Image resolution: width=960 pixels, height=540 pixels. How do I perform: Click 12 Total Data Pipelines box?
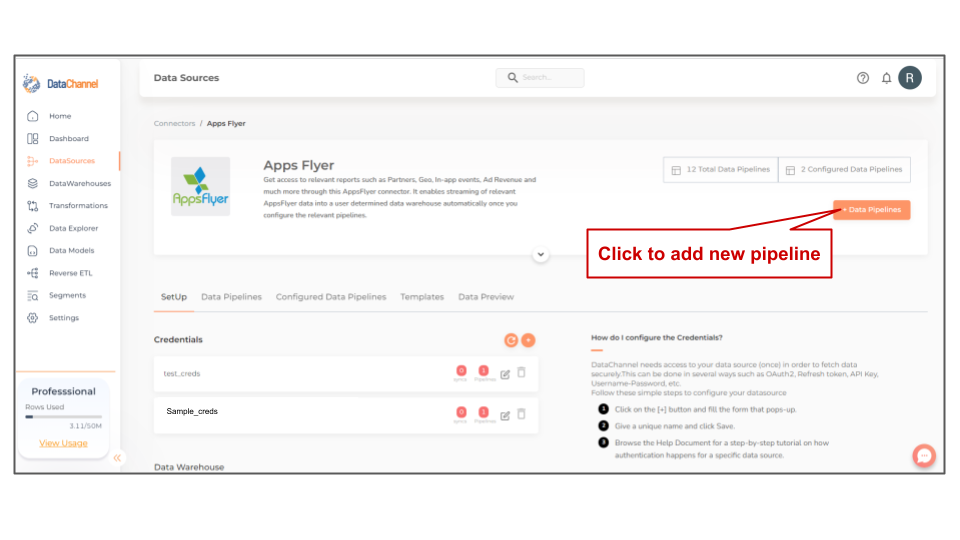[x=721, y=170]
